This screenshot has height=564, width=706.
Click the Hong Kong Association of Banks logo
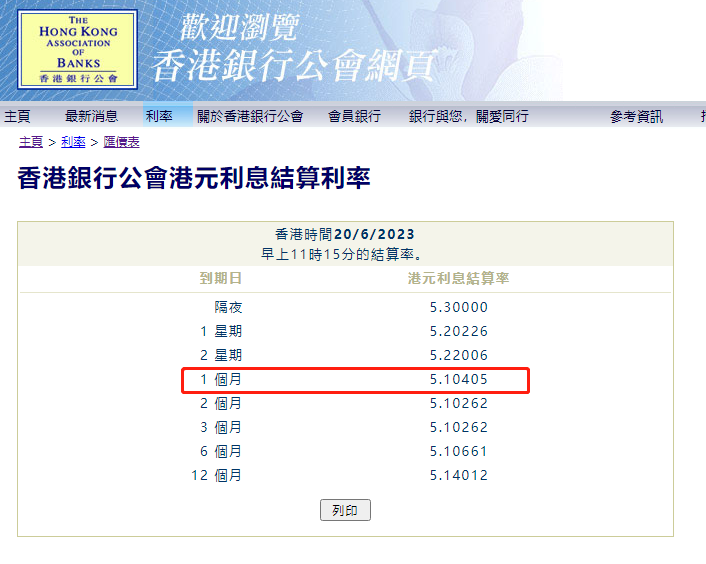click(x=77, y=49)
